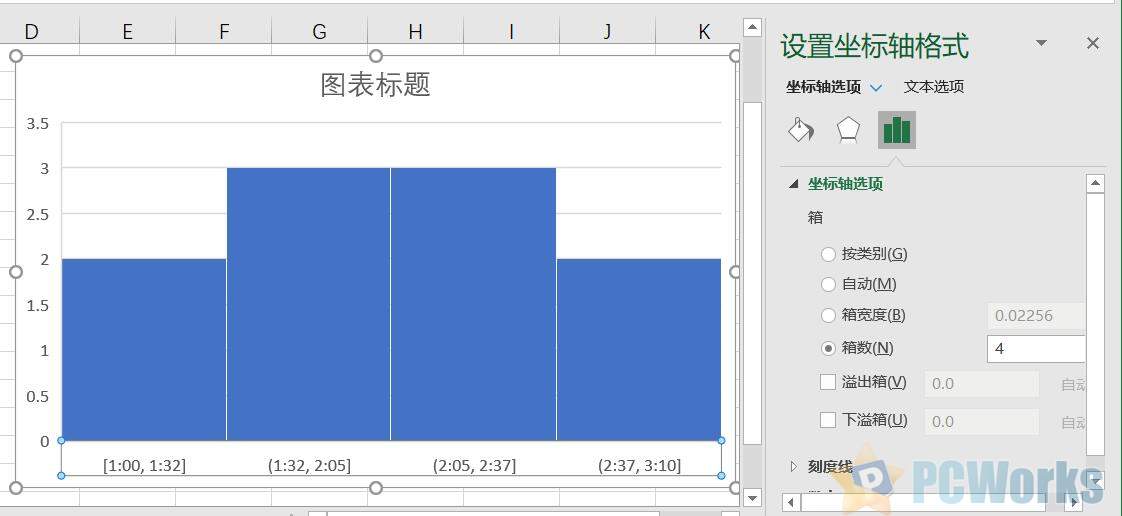Click the (2:37, 3:10] histogram bar

pos(639,350)
